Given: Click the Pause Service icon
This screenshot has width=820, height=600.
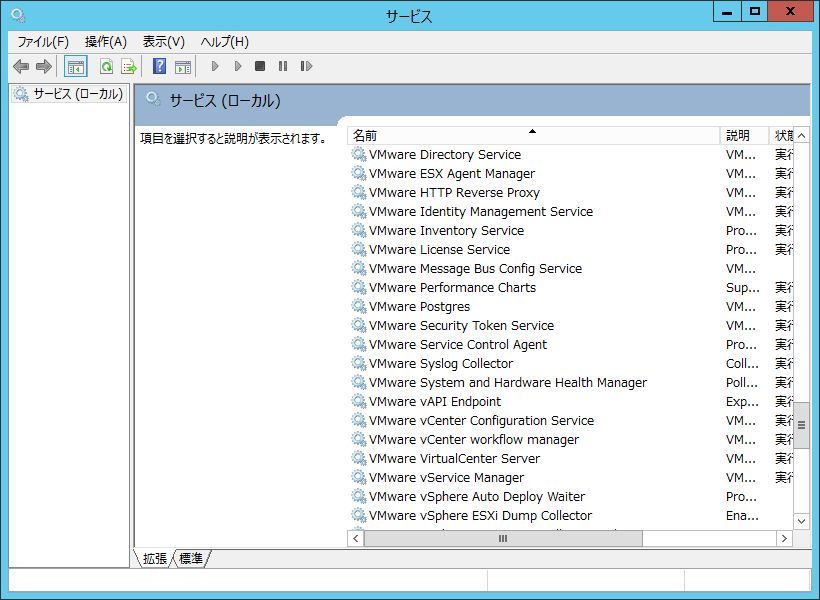Looking at the screenshot, I should coord(283,66).
